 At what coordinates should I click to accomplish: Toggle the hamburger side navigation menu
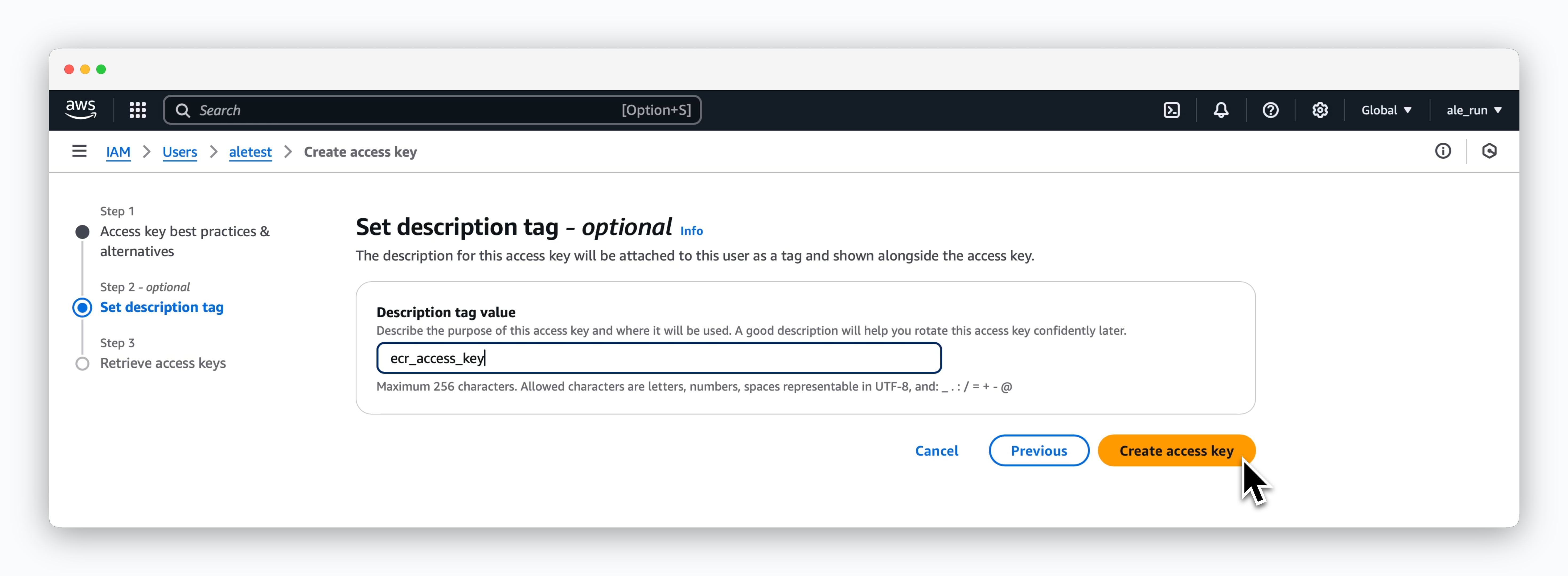79,151
